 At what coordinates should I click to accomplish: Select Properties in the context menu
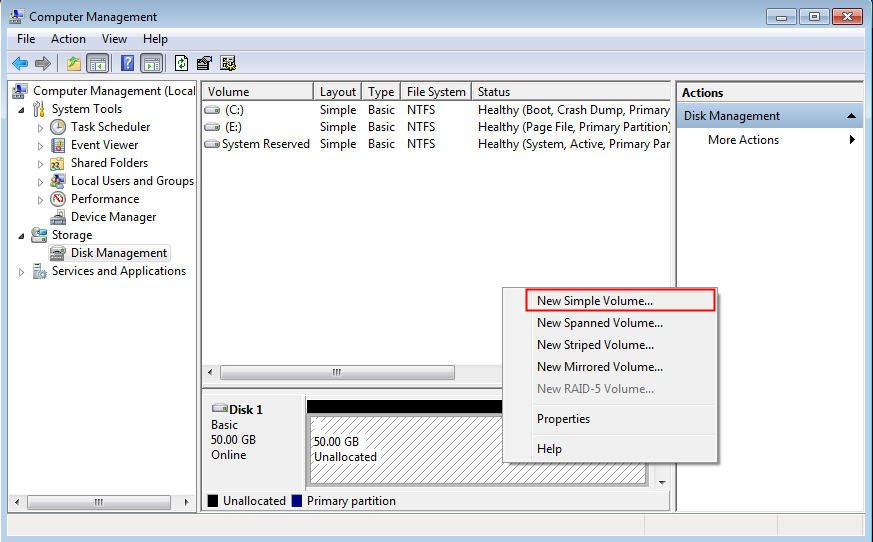[x=610, y=419]
